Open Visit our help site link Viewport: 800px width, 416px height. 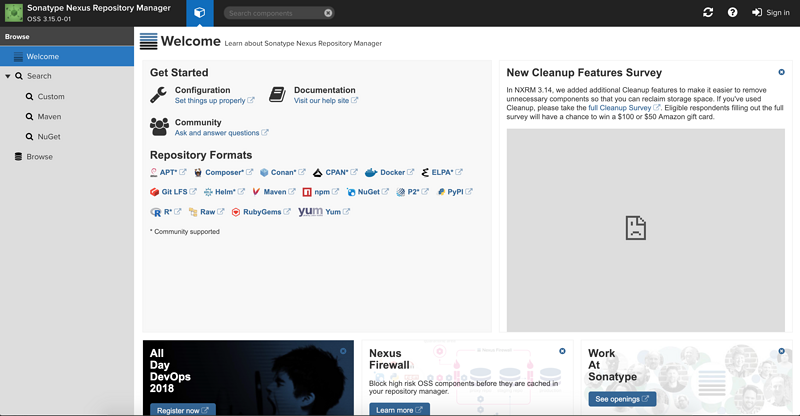(x=326, y=101)
